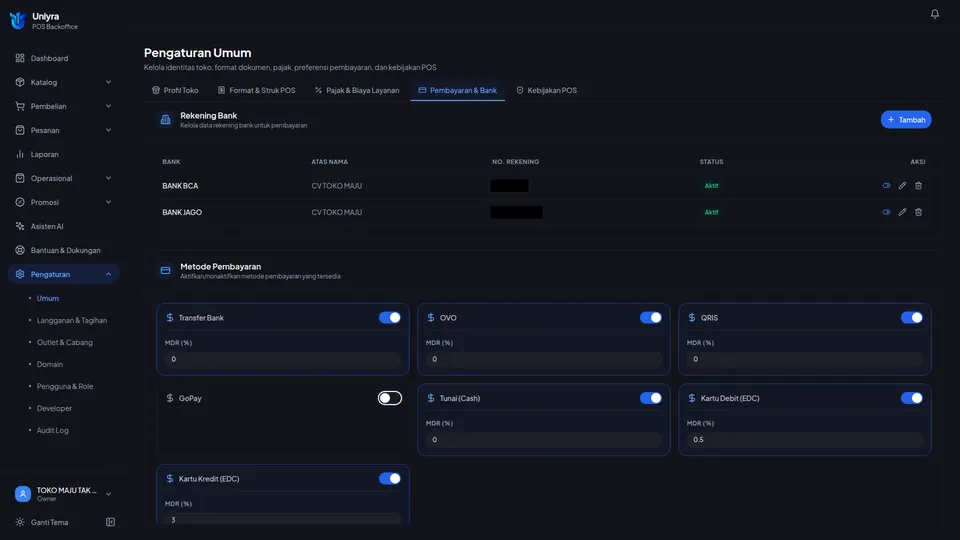Switch to Format & Struk POS tab
960x540 pixels.
[x=257, y=90]
